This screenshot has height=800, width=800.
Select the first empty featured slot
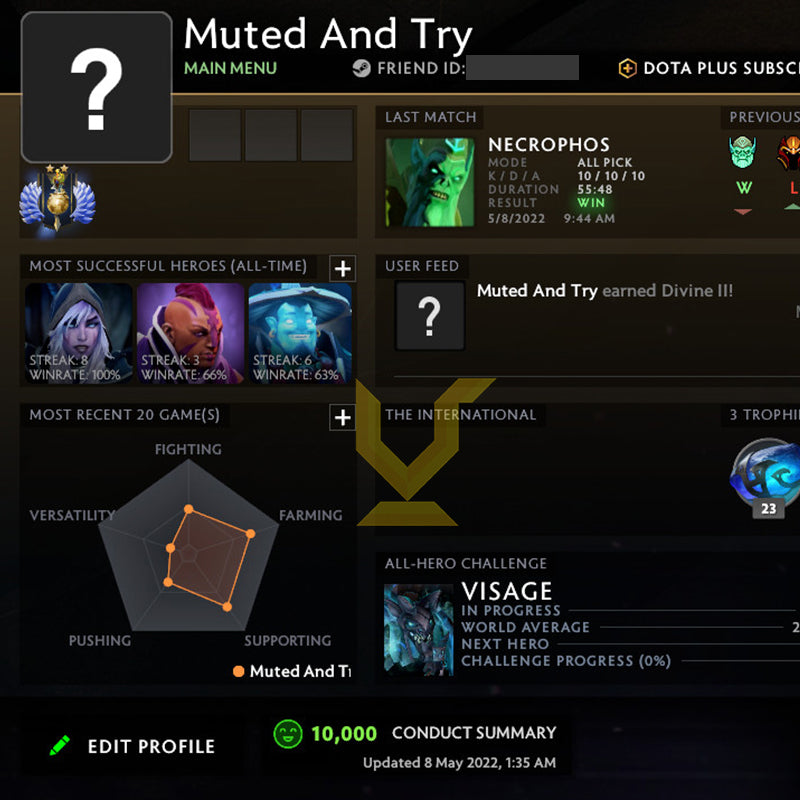click(x=215, y=135)
